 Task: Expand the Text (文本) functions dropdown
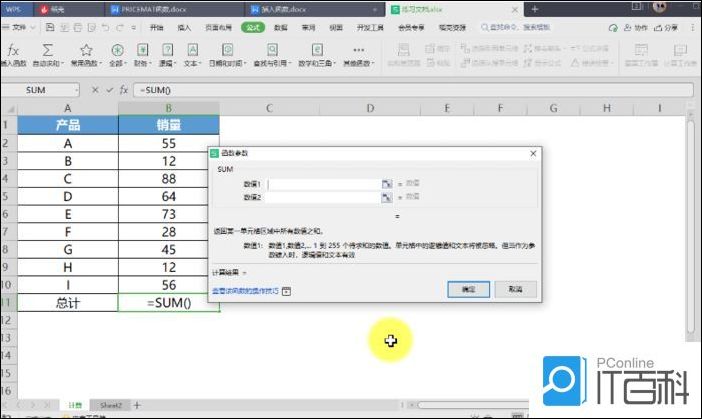point(191,54)
